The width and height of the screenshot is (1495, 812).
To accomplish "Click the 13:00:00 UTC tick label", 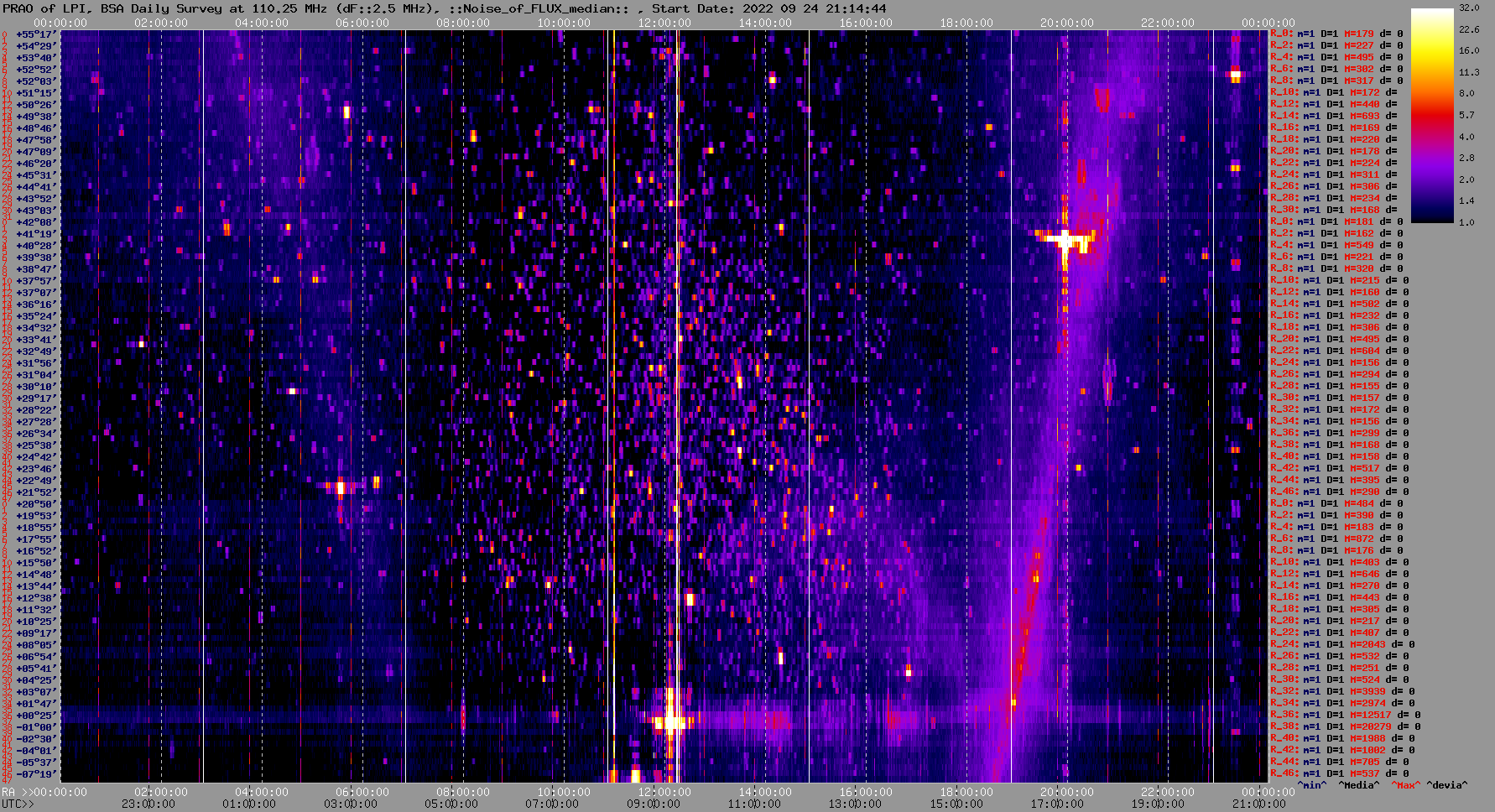I will coord(854,804).
